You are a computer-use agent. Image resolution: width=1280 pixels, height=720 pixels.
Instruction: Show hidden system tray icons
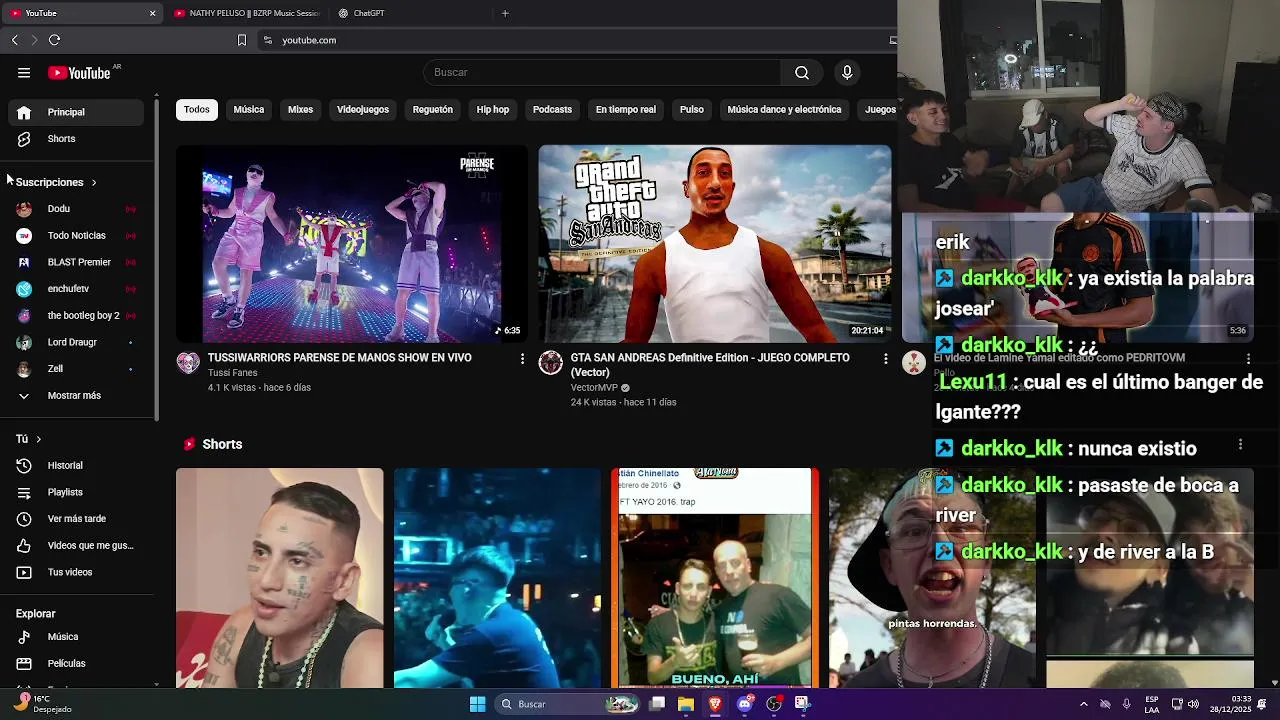(1084, 704)
